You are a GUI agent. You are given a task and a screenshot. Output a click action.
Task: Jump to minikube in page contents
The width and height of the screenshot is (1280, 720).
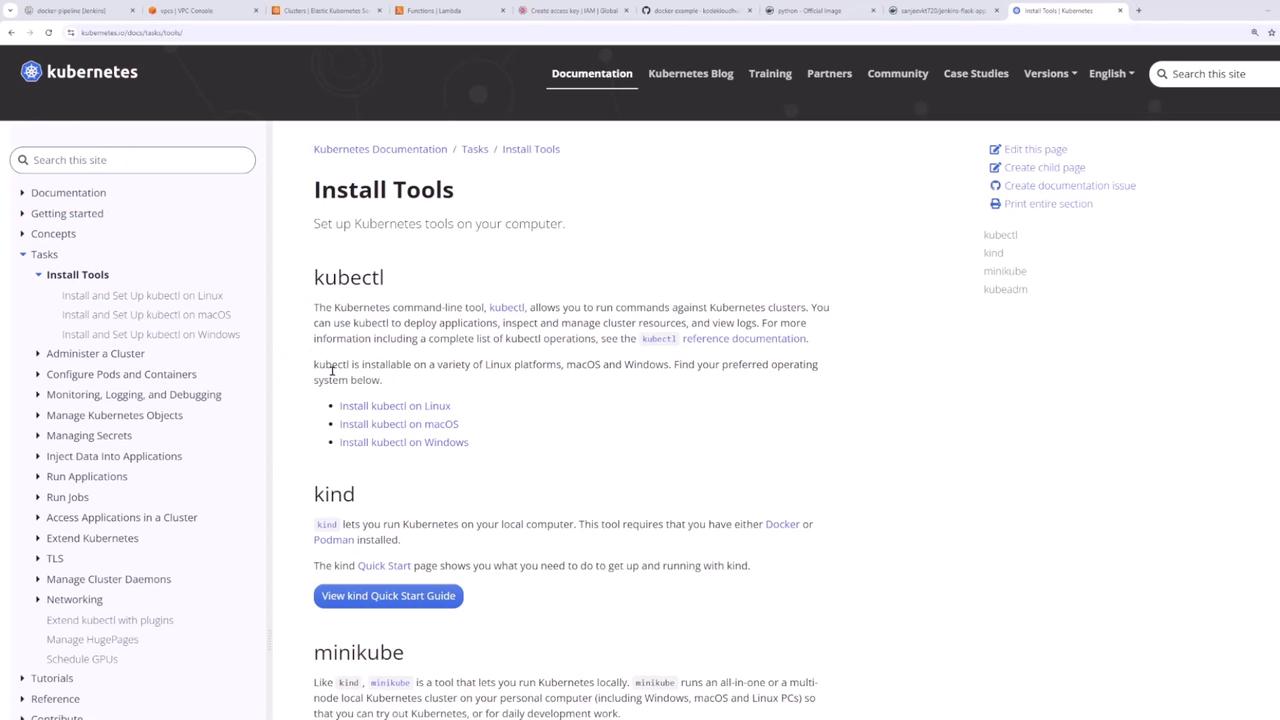1005,271
